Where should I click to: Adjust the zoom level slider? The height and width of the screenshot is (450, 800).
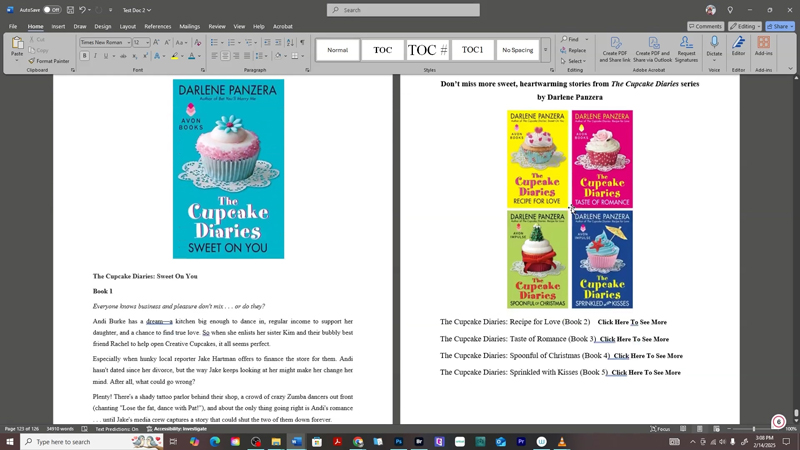pos(754,429)
